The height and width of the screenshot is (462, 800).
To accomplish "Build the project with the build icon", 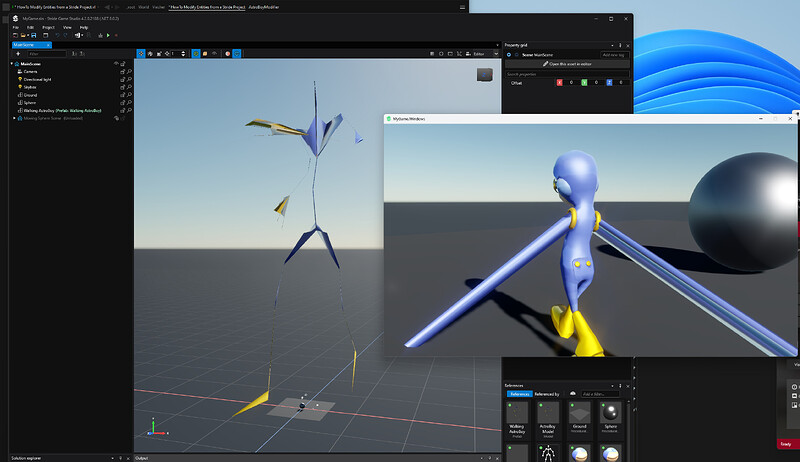I will pos(101,35).
